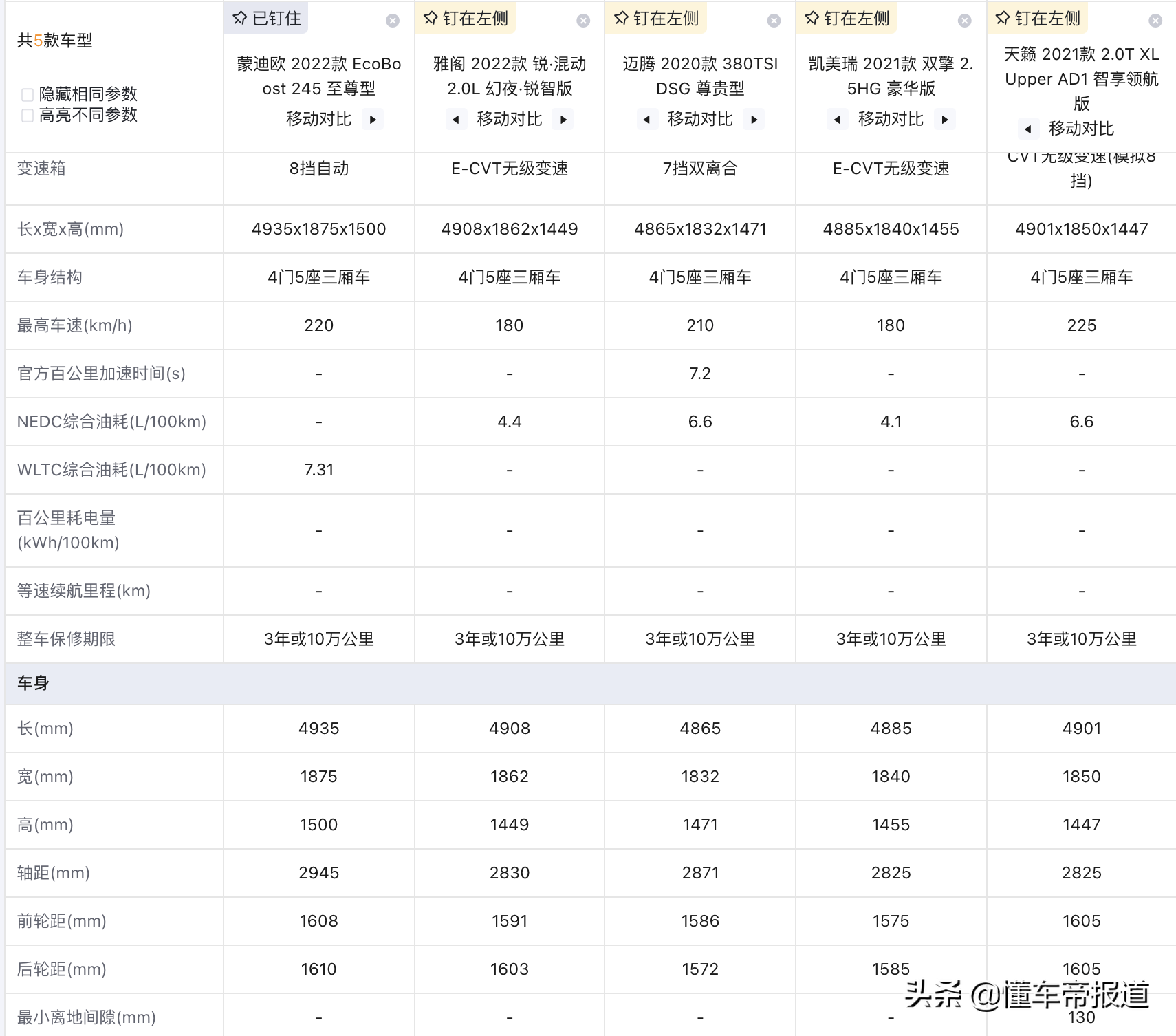Move 雅阁 column left with arrow icon
Viewport: 1176px width, 1036px height.
click(x=455, y=120)
